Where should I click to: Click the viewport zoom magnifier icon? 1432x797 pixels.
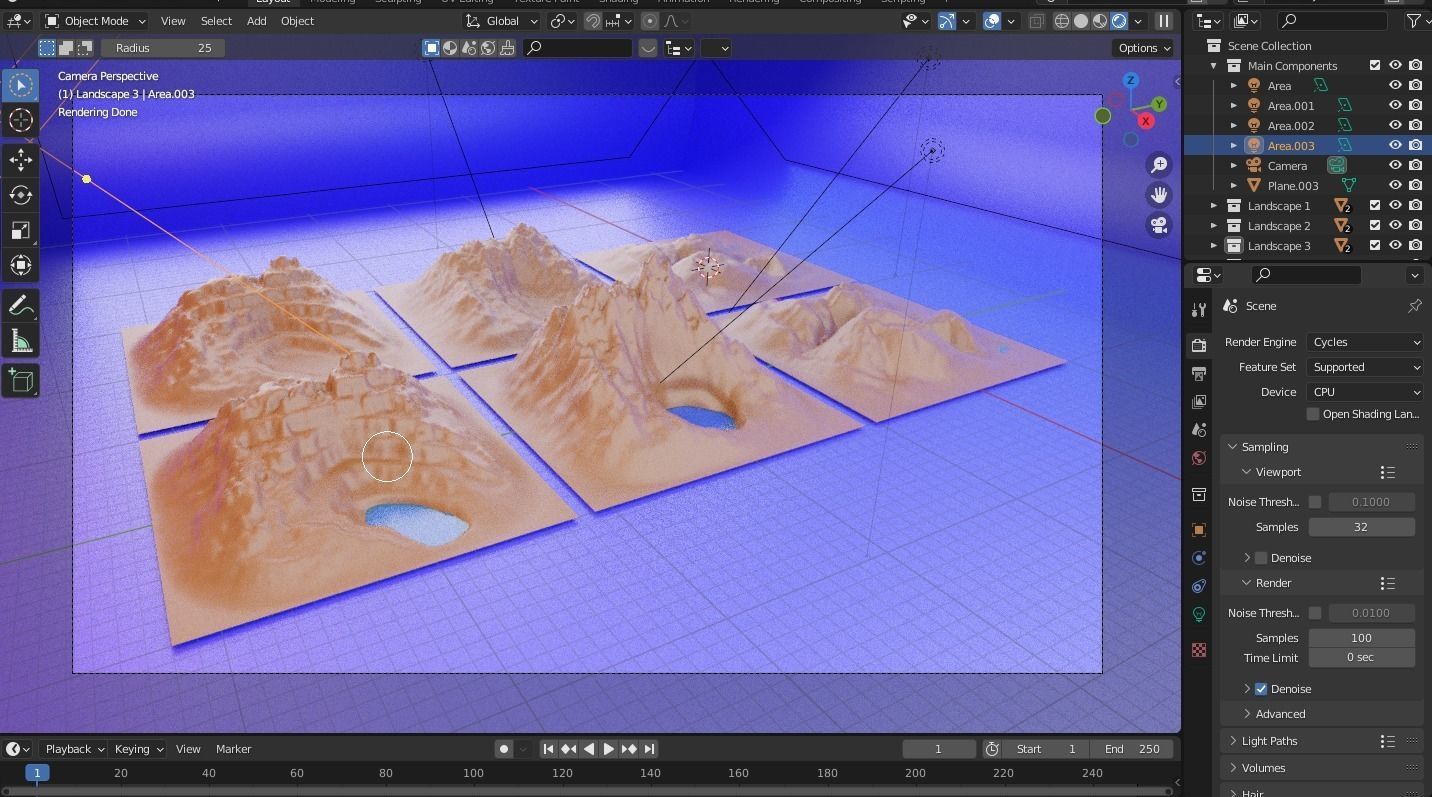pyautogui.click(x=1159, y=165)
